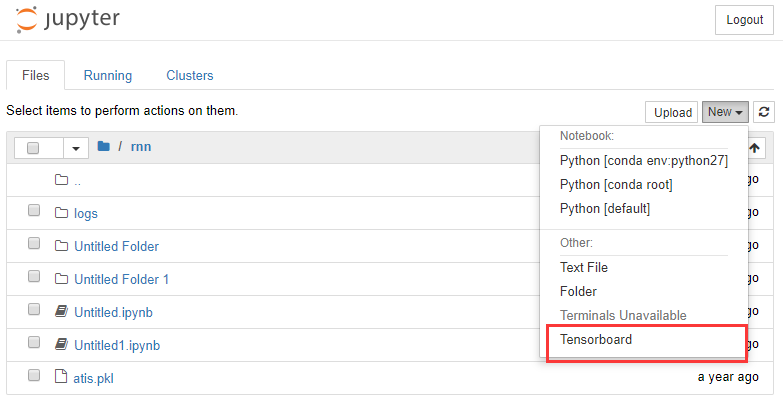The image size is (783, 404).
Task: Refresh the notebook list
Action: click(x=764, y=112)
